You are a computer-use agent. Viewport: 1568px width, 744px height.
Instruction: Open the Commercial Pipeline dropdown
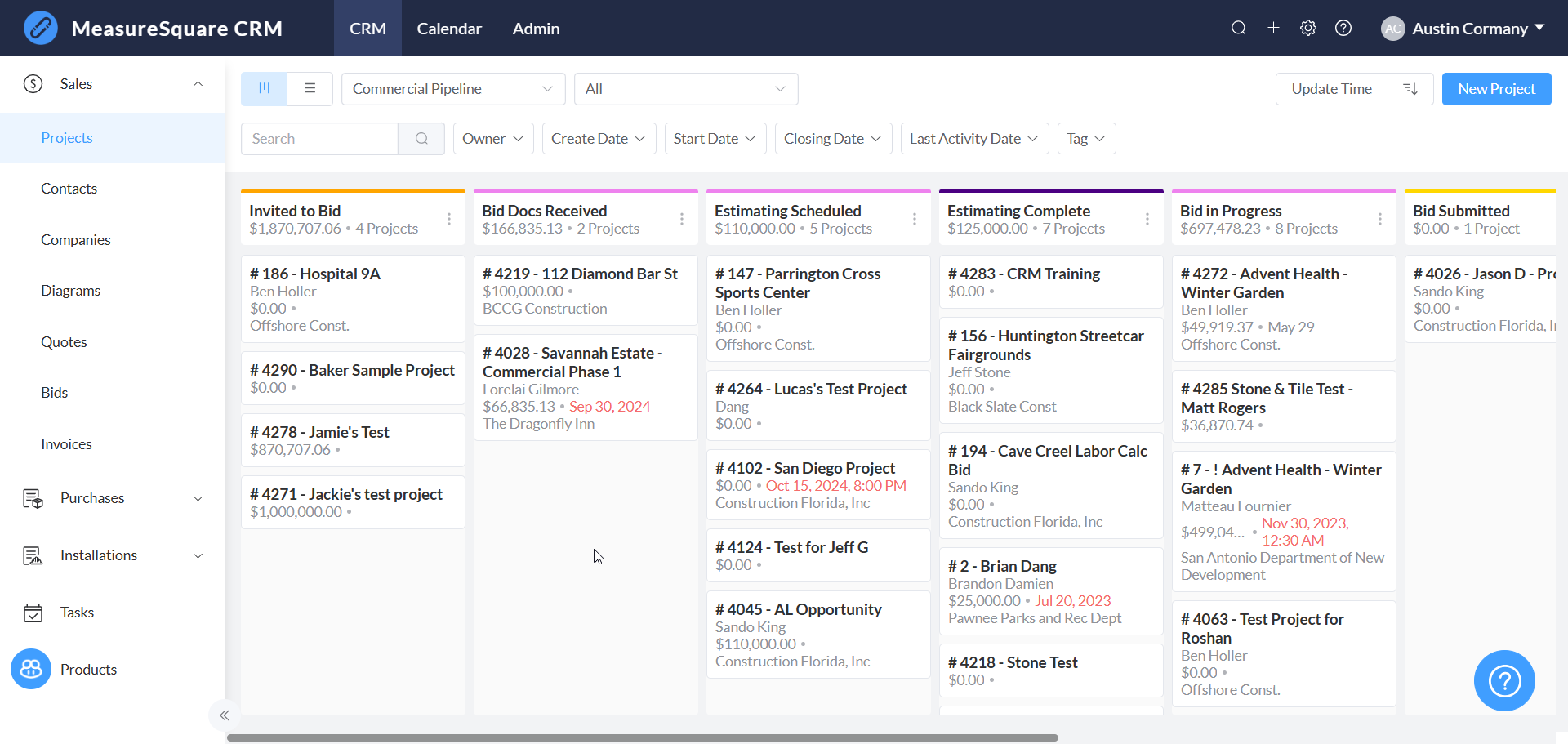click(x=453, y=89)
